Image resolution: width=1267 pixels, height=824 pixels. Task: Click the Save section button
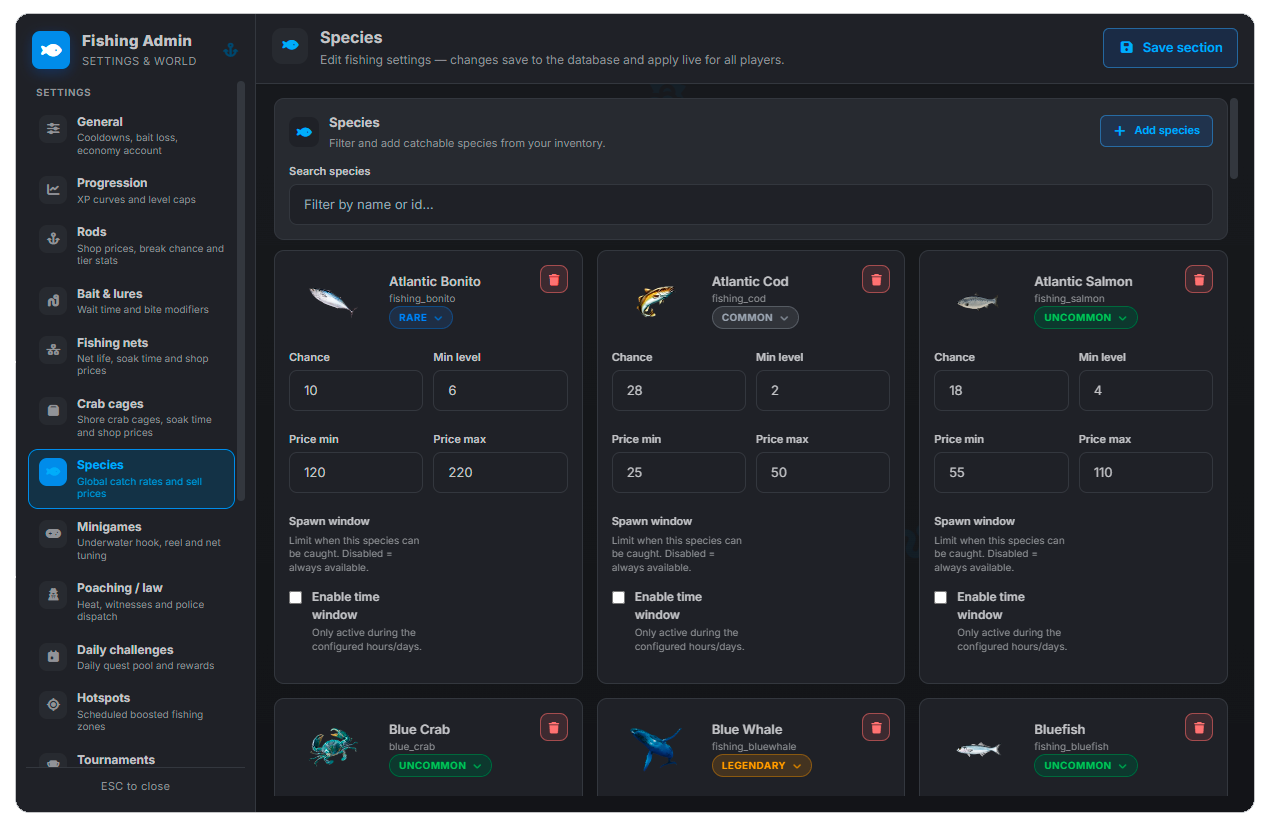1170,48
